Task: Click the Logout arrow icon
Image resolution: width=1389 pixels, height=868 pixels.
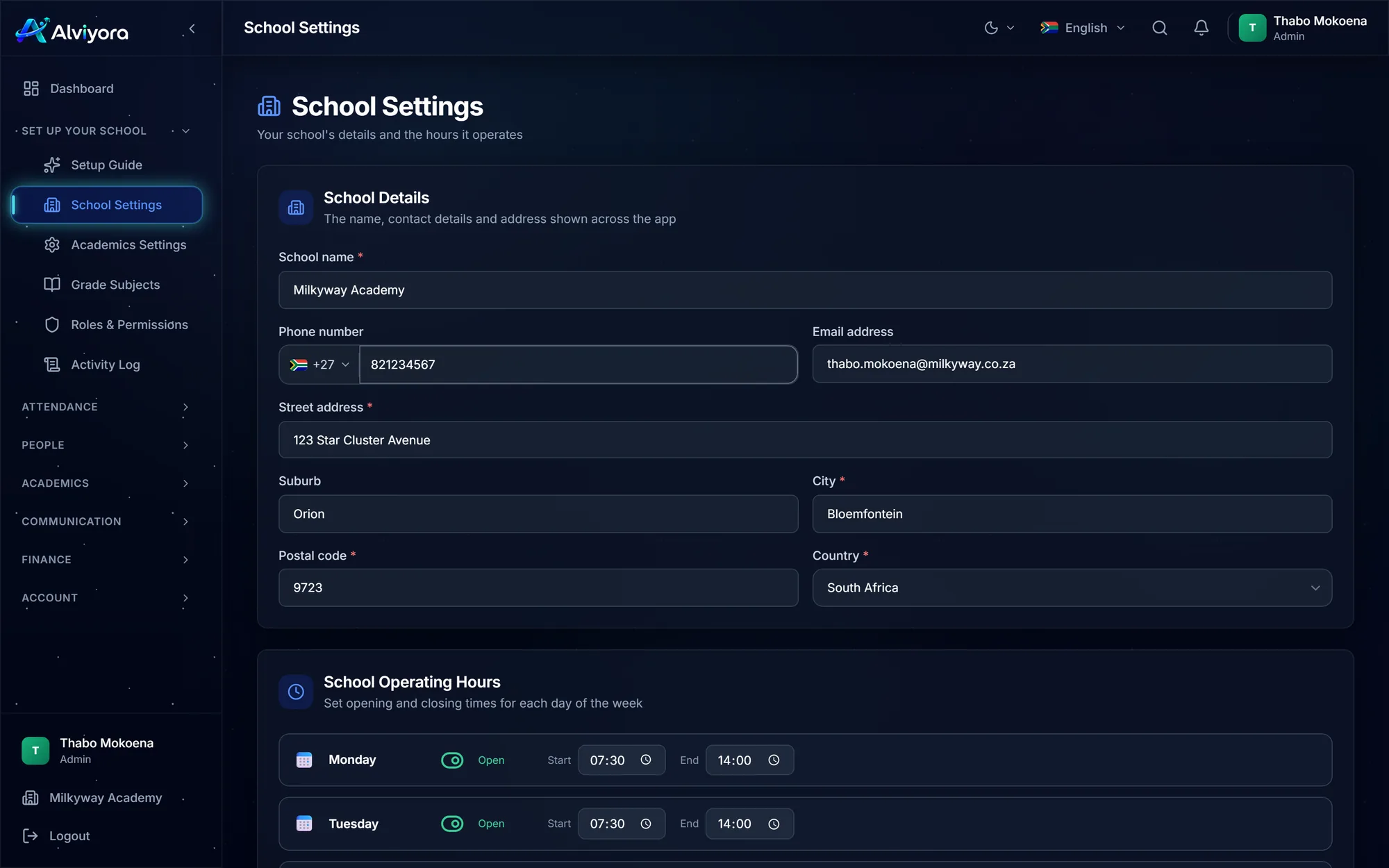Action: pos(31,836)
